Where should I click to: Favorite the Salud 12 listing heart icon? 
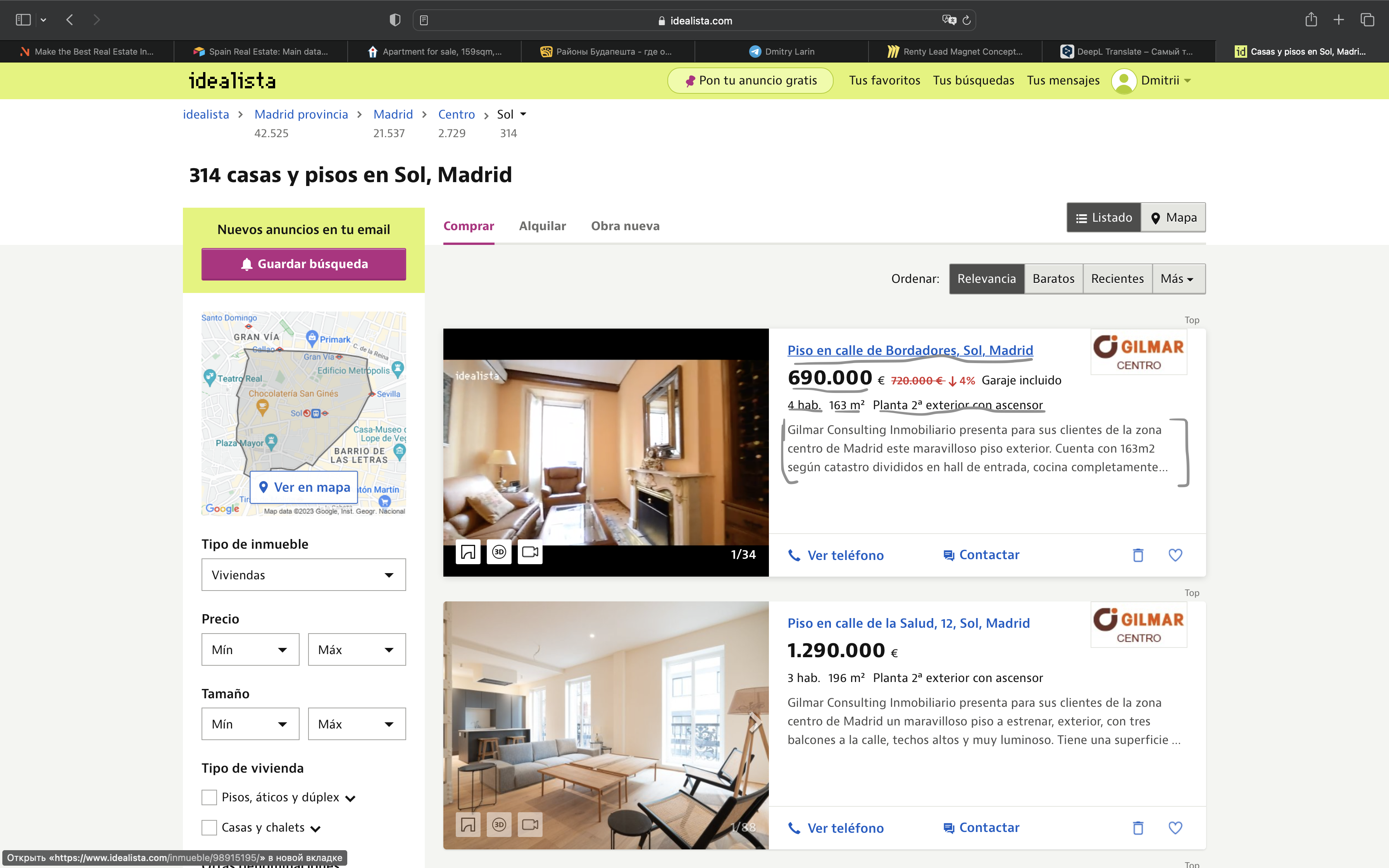coord(1175,828)
